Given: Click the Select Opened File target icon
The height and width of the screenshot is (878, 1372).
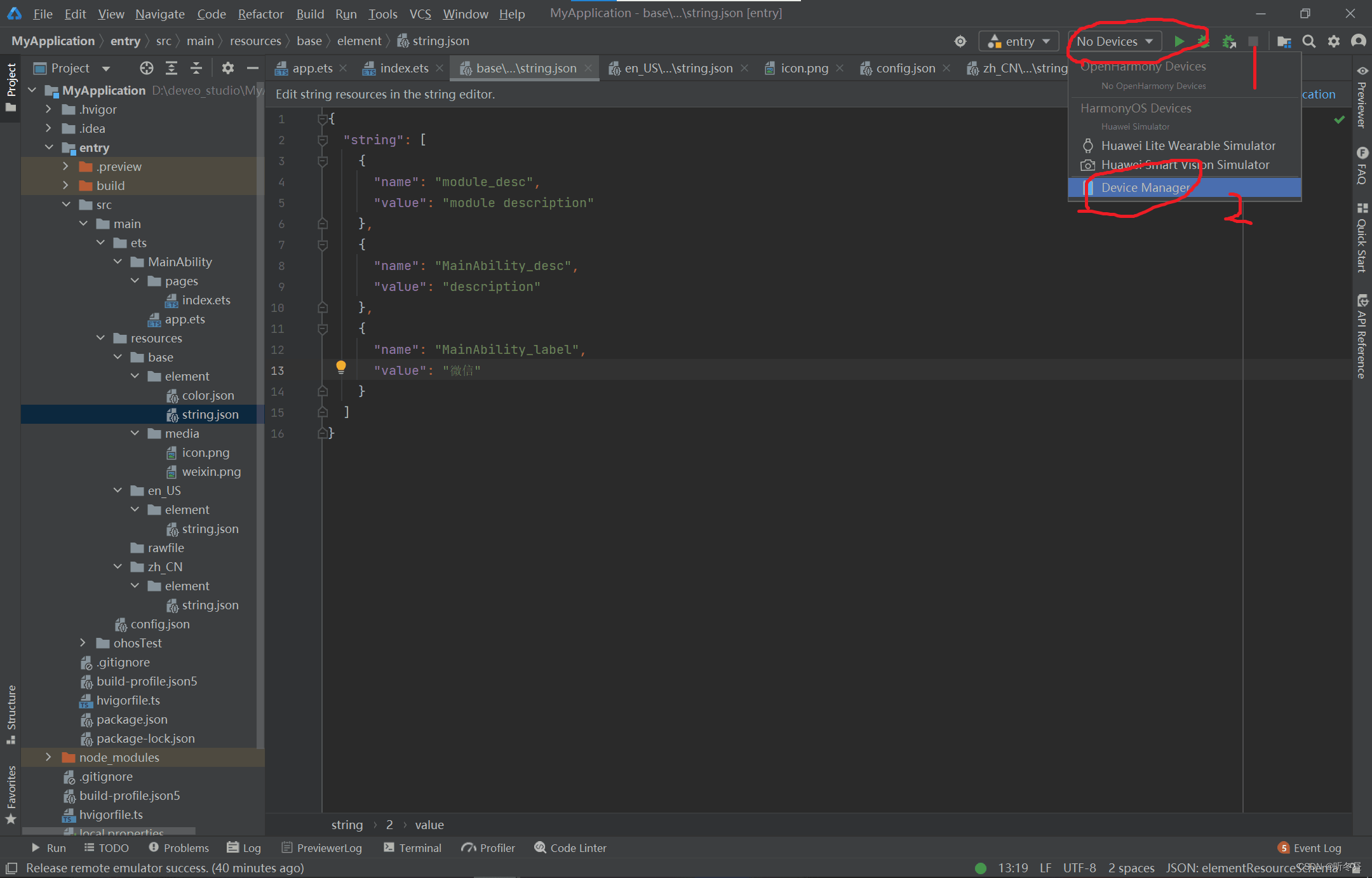Looking at the screenshot, I should 147,68.
